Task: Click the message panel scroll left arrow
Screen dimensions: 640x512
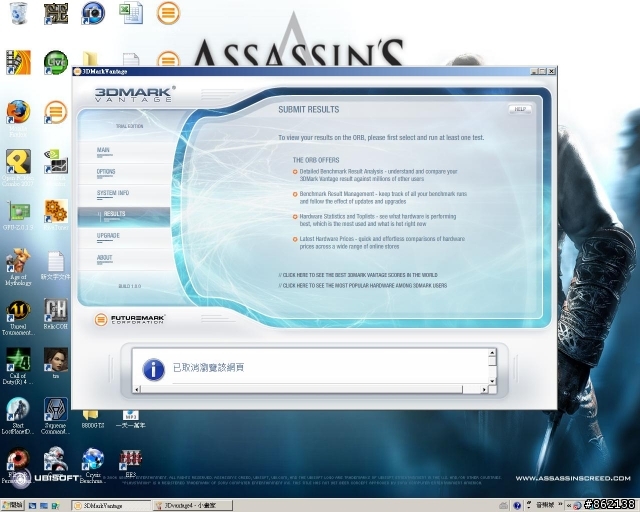Action: tap(137, 390)
